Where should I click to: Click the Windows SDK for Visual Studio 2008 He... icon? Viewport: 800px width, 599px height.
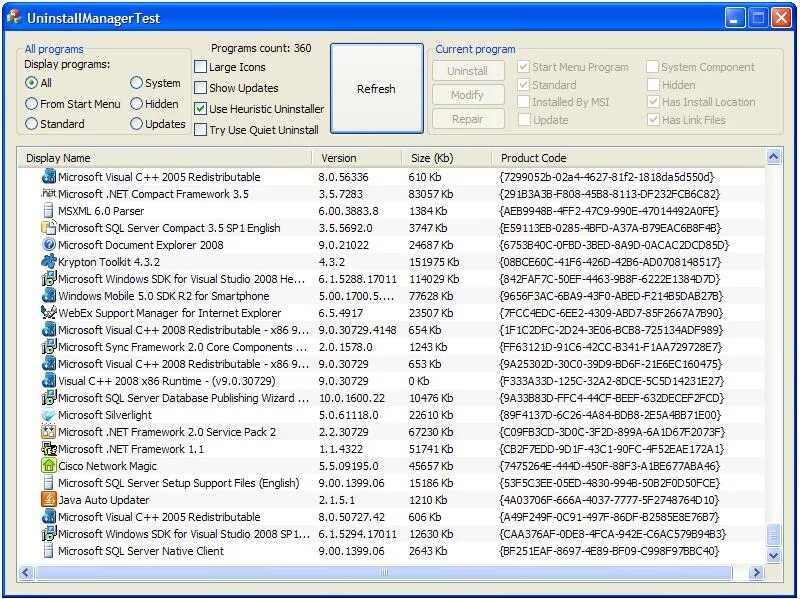(x=48, y=279)
